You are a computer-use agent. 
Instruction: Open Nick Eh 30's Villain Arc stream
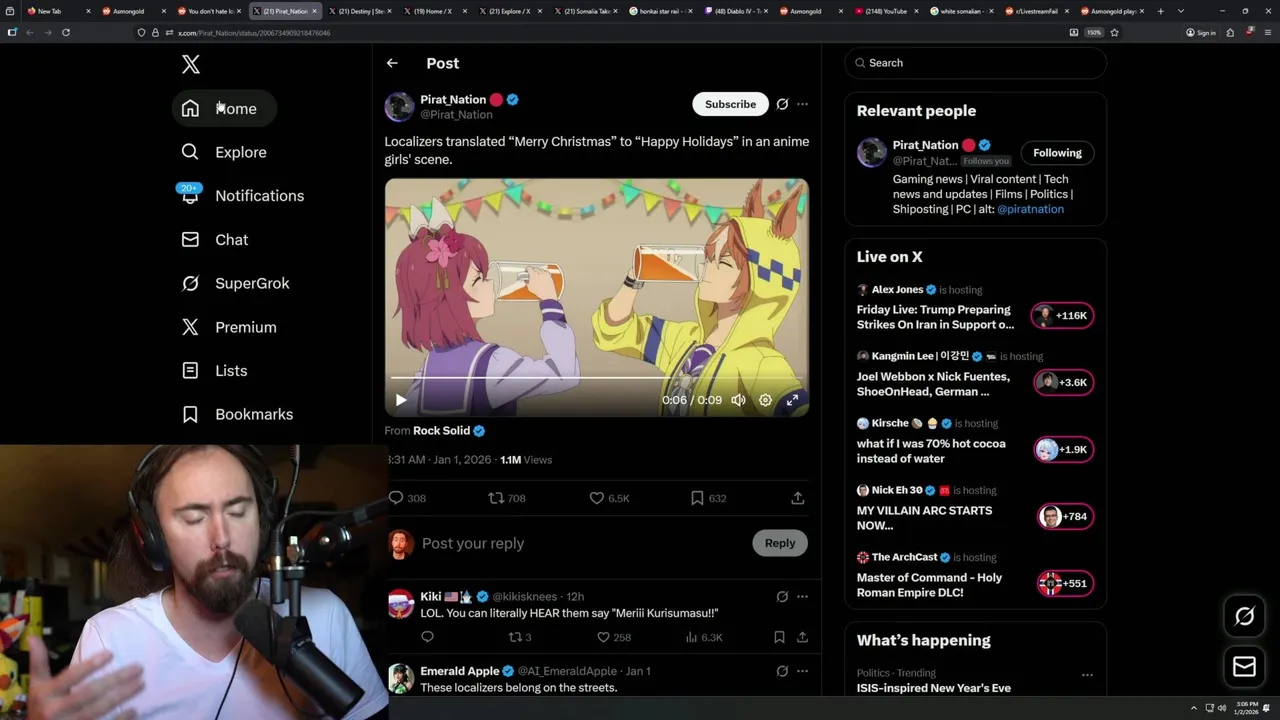(924, 518)
